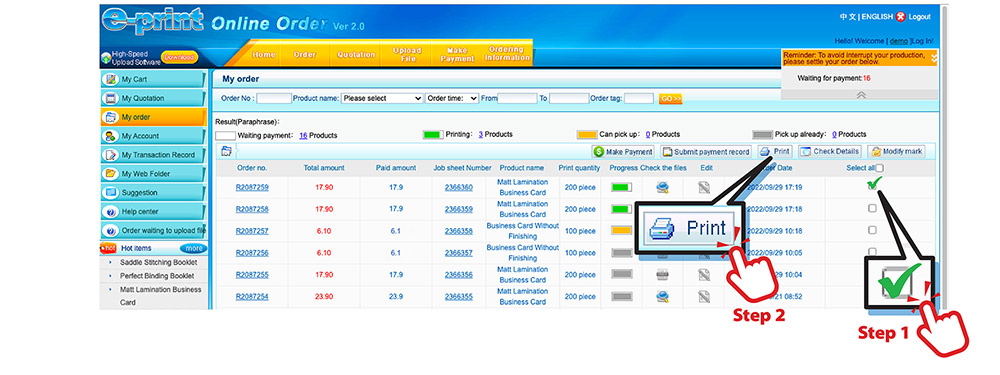Click the Download upload software button
This screenshot has height=375, width=1000.
pos(179,57)
